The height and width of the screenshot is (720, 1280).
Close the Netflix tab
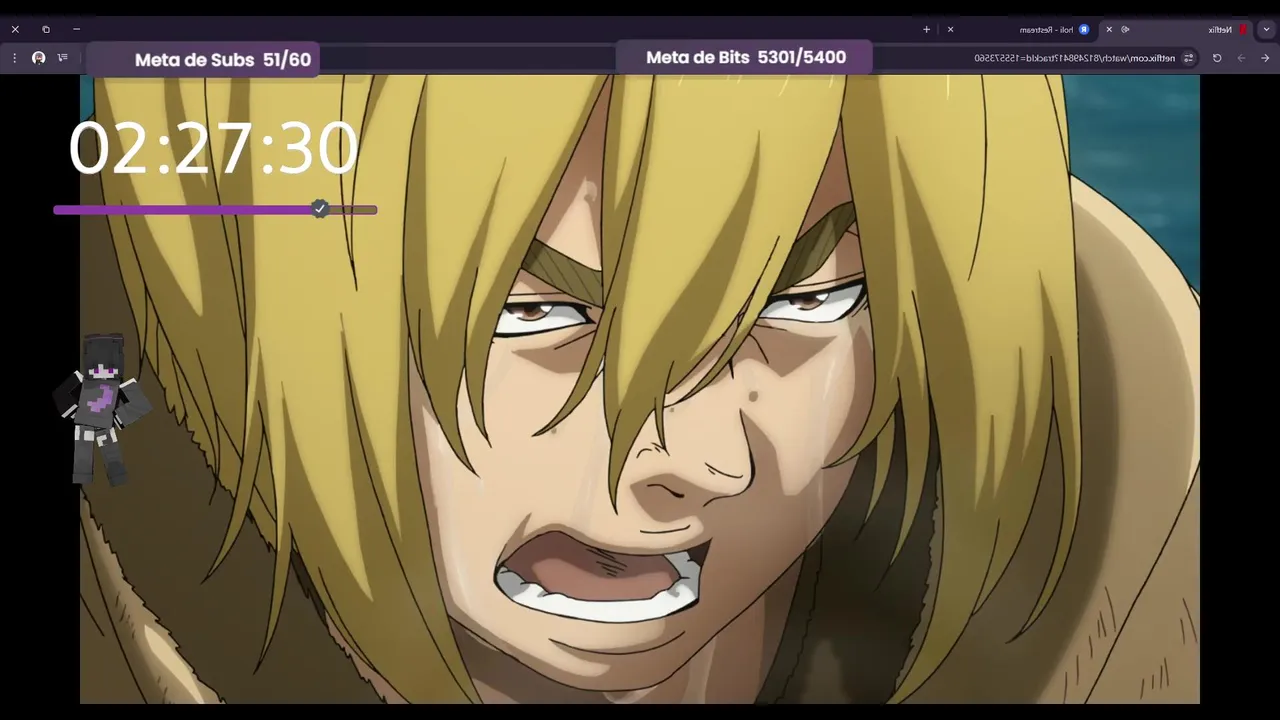point(1109,30)
